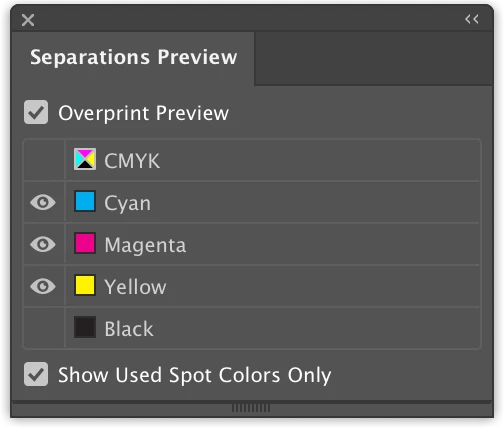Select the Magenta ink row label

click(x=145, y=245)
